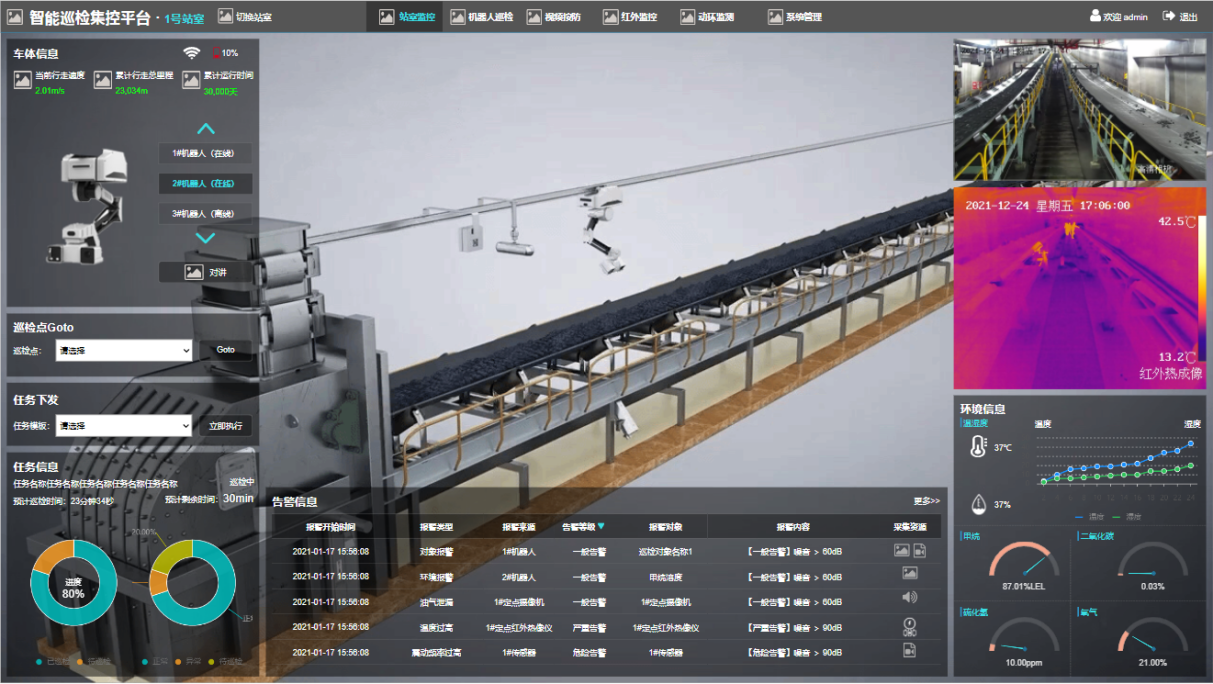Sort alarms by 告警等级 arrow

(x=601, y=526)
